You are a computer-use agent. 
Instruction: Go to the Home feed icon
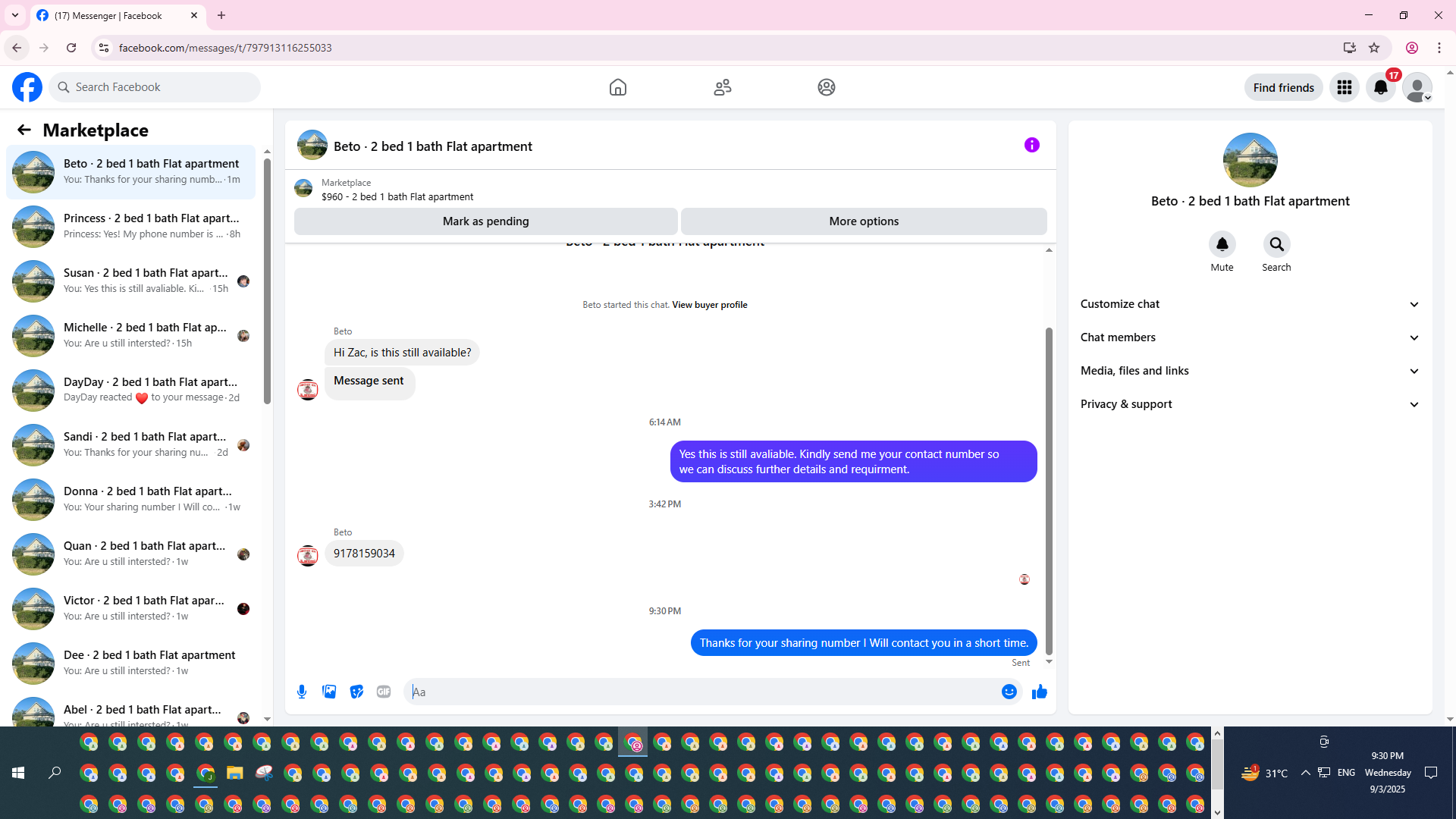618,87
